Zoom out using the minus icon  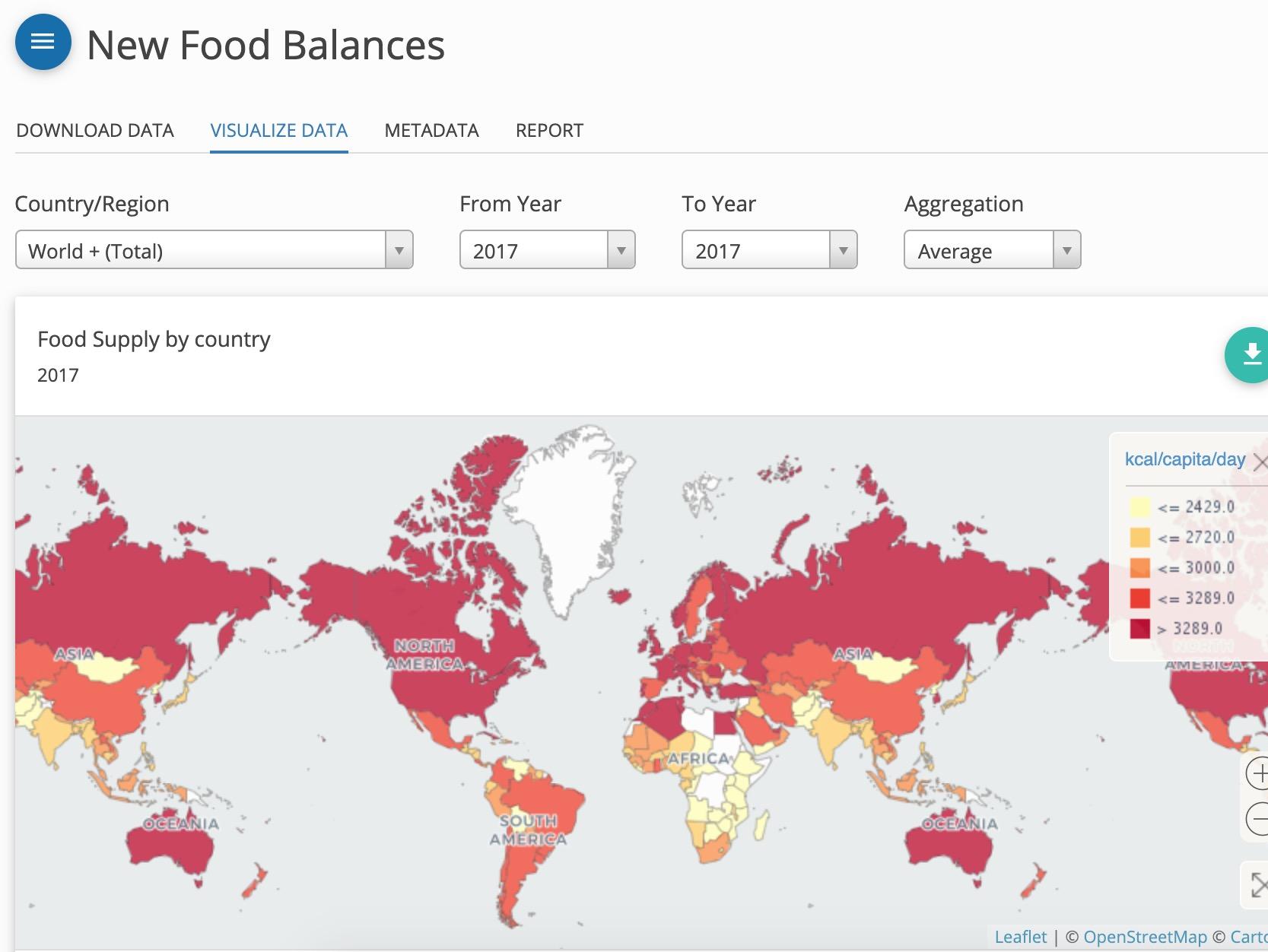(1260, 819)
